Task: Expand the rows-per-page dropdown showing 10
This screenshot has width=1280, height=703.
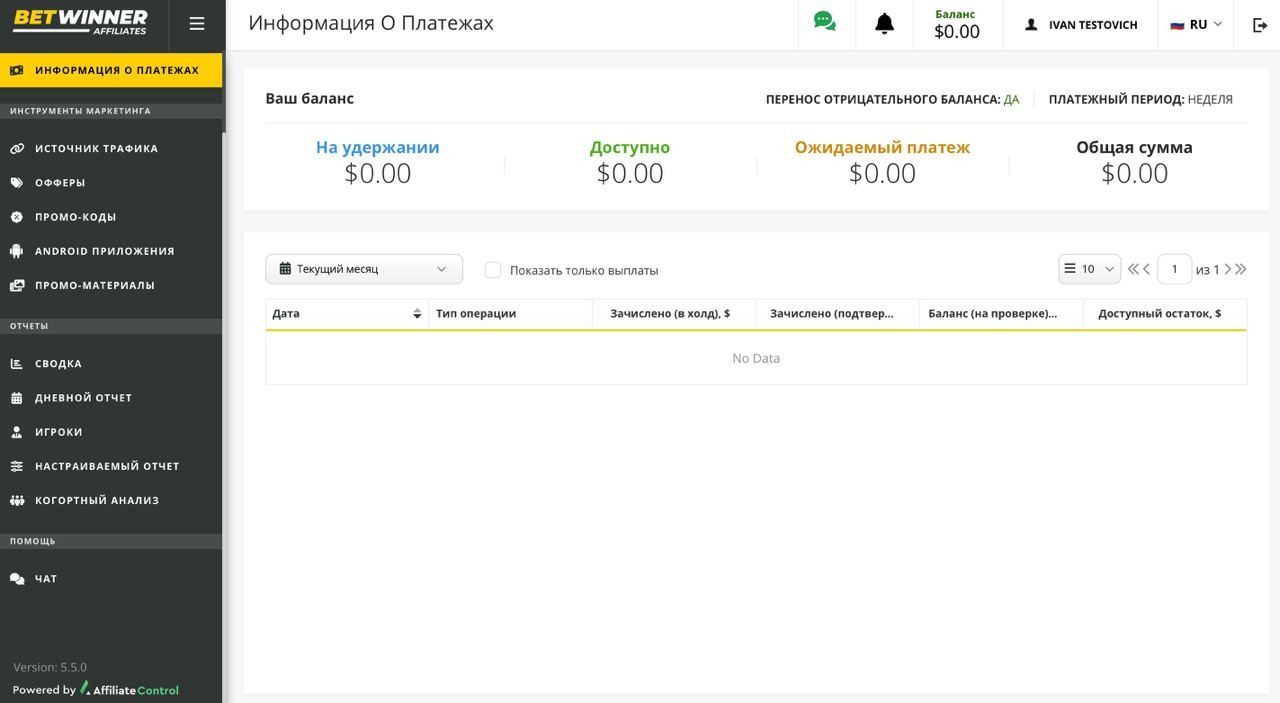Action: tap(1089, 269)
